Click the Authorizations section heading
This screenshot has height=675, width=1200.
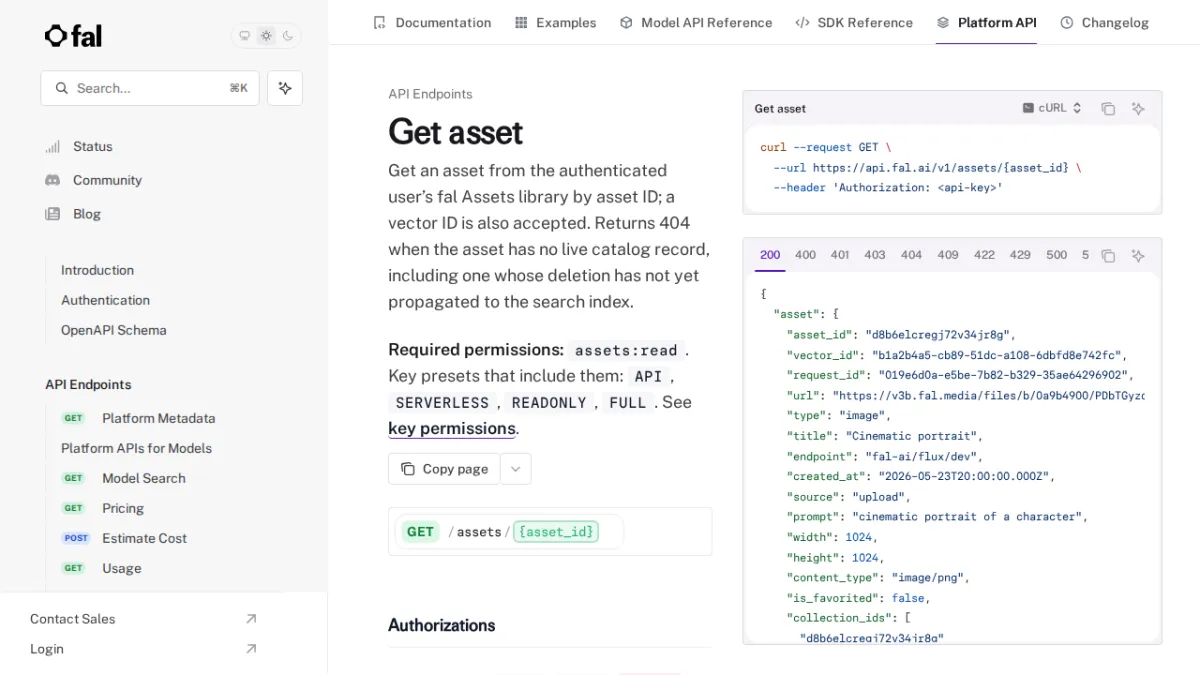tap(441, 625)
